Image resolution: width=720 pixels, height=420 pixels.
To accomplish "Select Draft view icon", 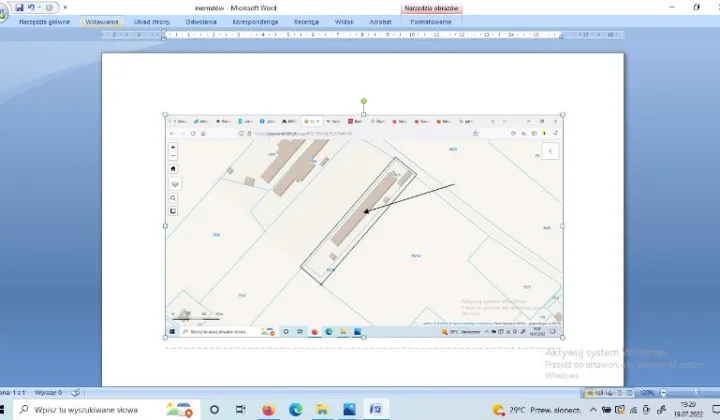I will [x=629, y=392].
